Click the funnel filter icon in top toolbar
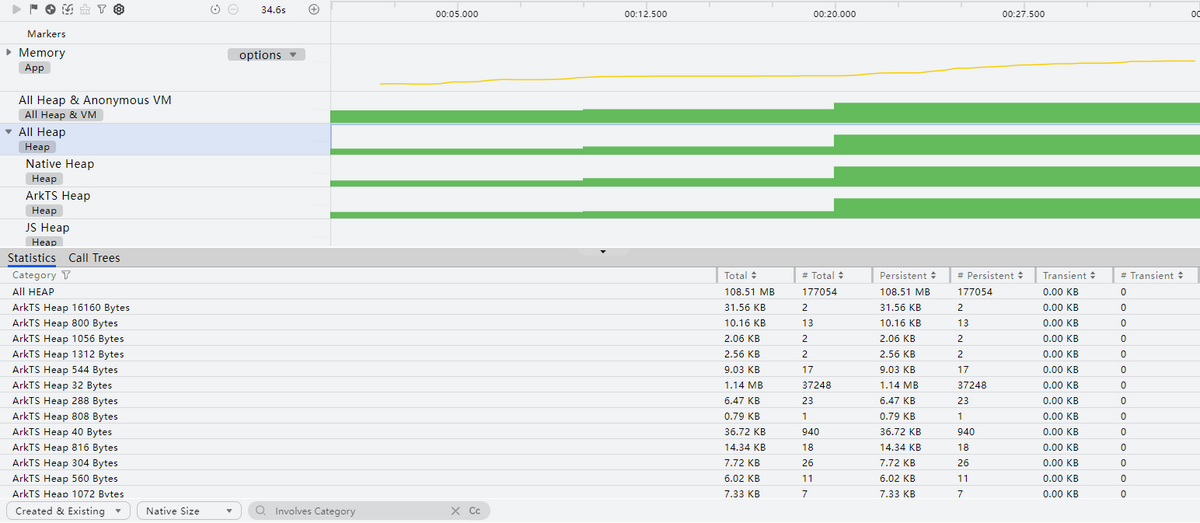 click(101, 9)
